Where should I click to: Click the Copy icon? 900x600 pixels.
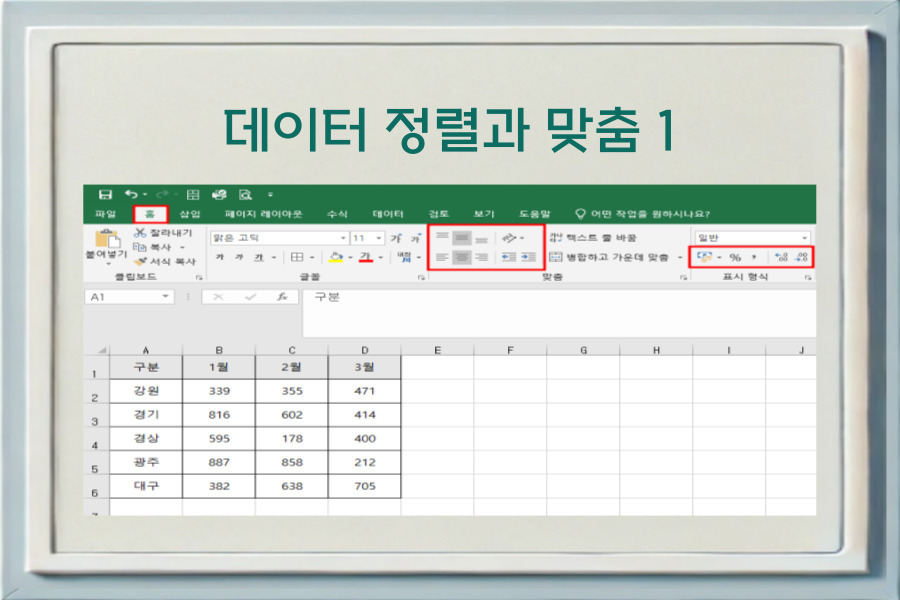[139, 247]
